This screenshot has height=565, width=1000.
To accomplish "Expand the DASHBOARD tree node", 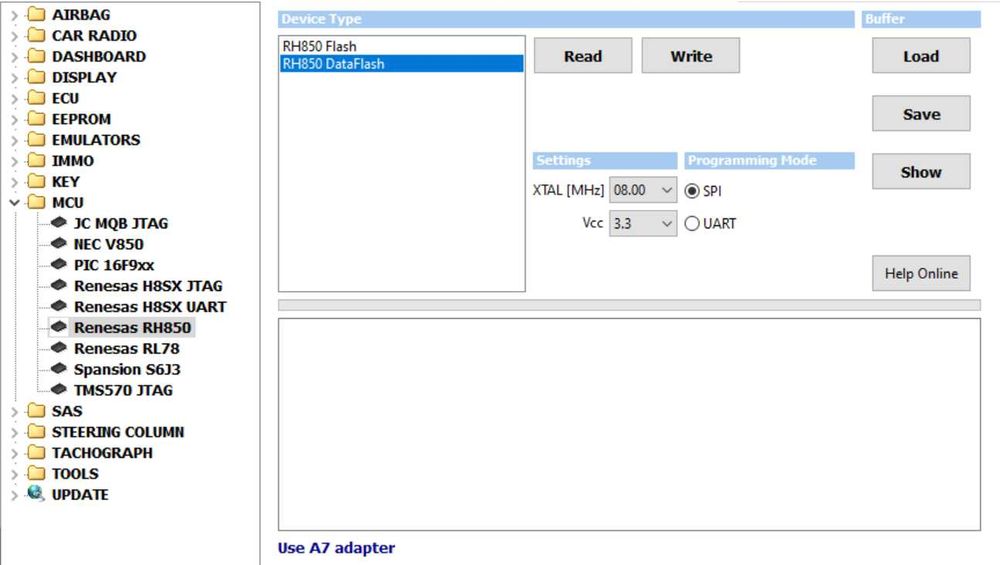I will click(x=15, y=57).
